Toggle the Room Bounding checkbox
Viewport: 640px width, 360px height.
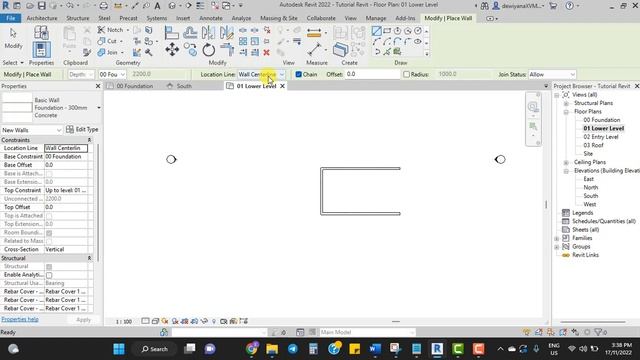click(x=49, y=233)
